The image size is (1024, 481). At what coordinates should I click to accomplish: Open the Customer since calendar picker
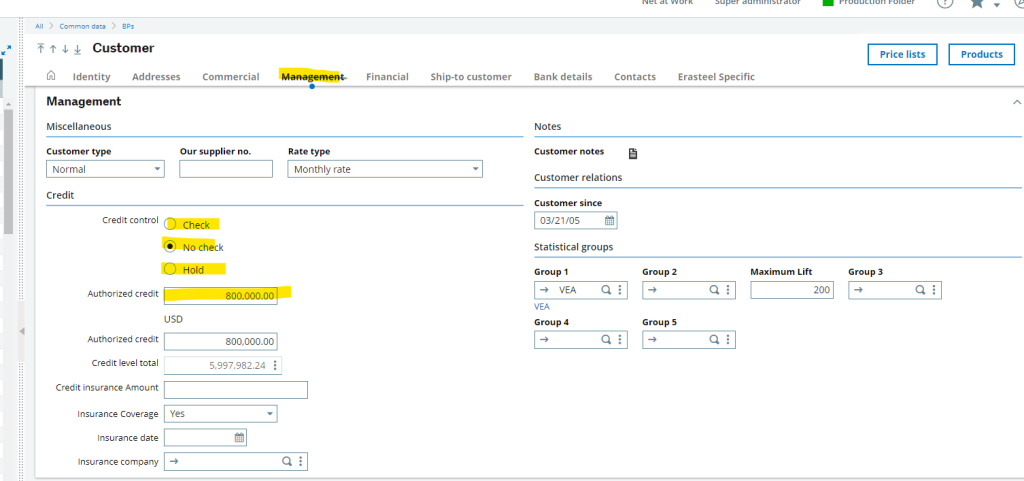[x=609, y=220]
